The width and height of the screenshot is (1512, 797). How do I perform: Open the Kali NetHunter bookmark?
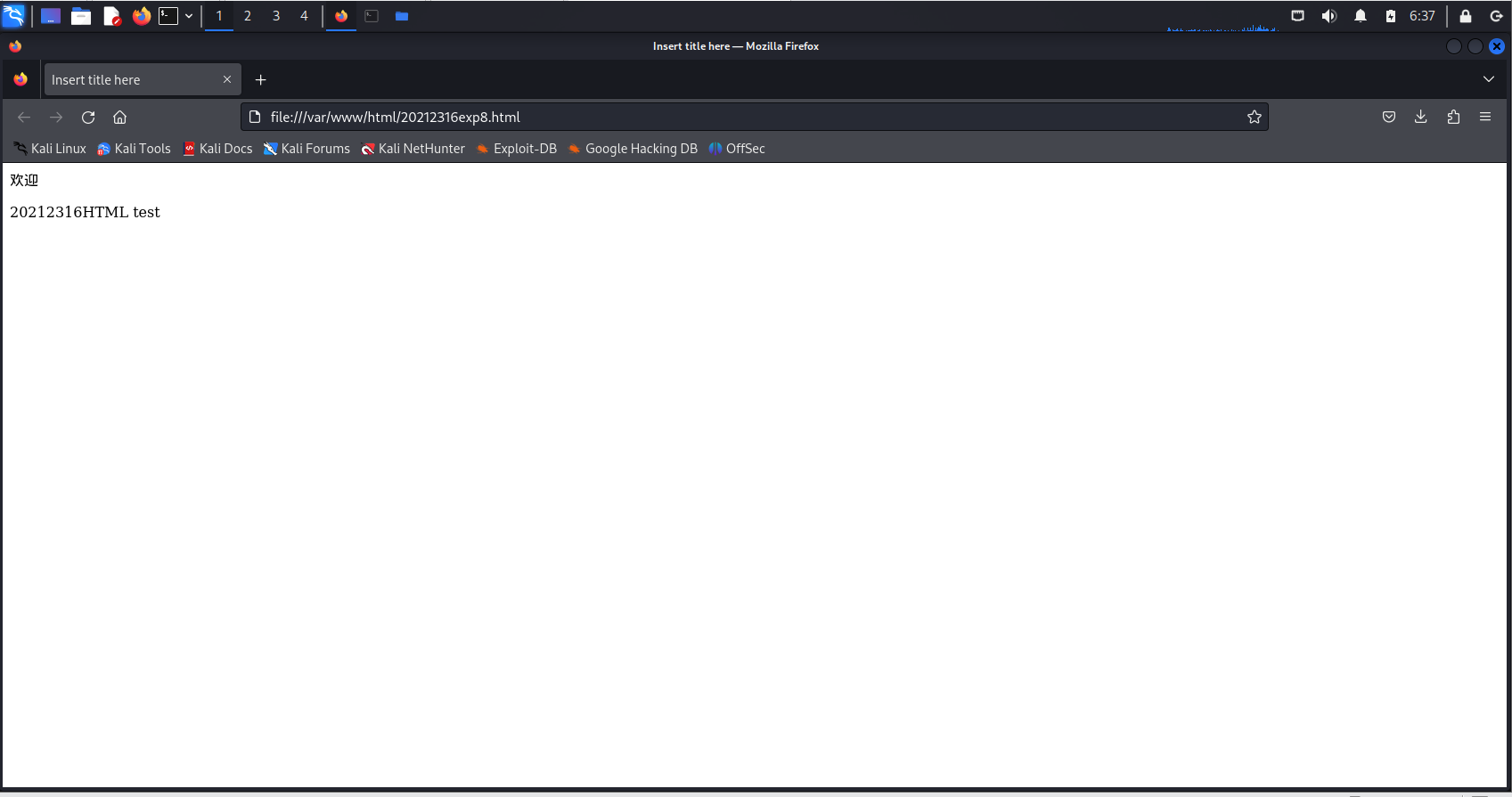(413, 149)
